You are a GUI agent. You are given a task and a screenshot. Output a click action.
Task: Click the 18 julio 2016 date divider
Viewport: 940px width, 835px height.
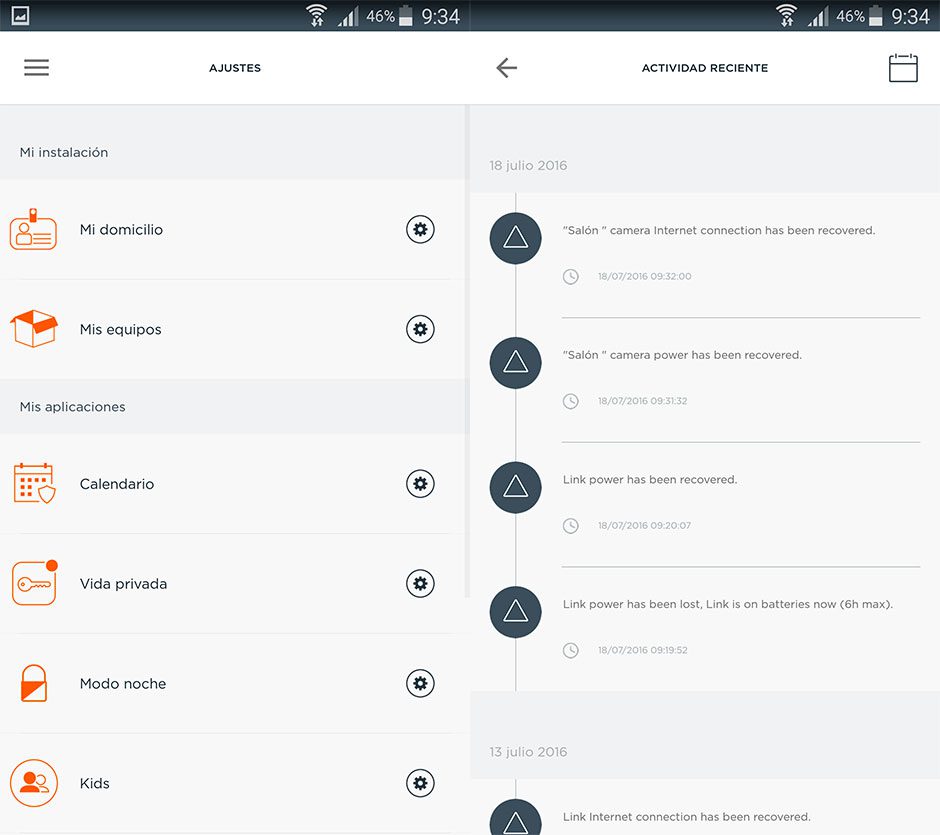pos(527,165)
